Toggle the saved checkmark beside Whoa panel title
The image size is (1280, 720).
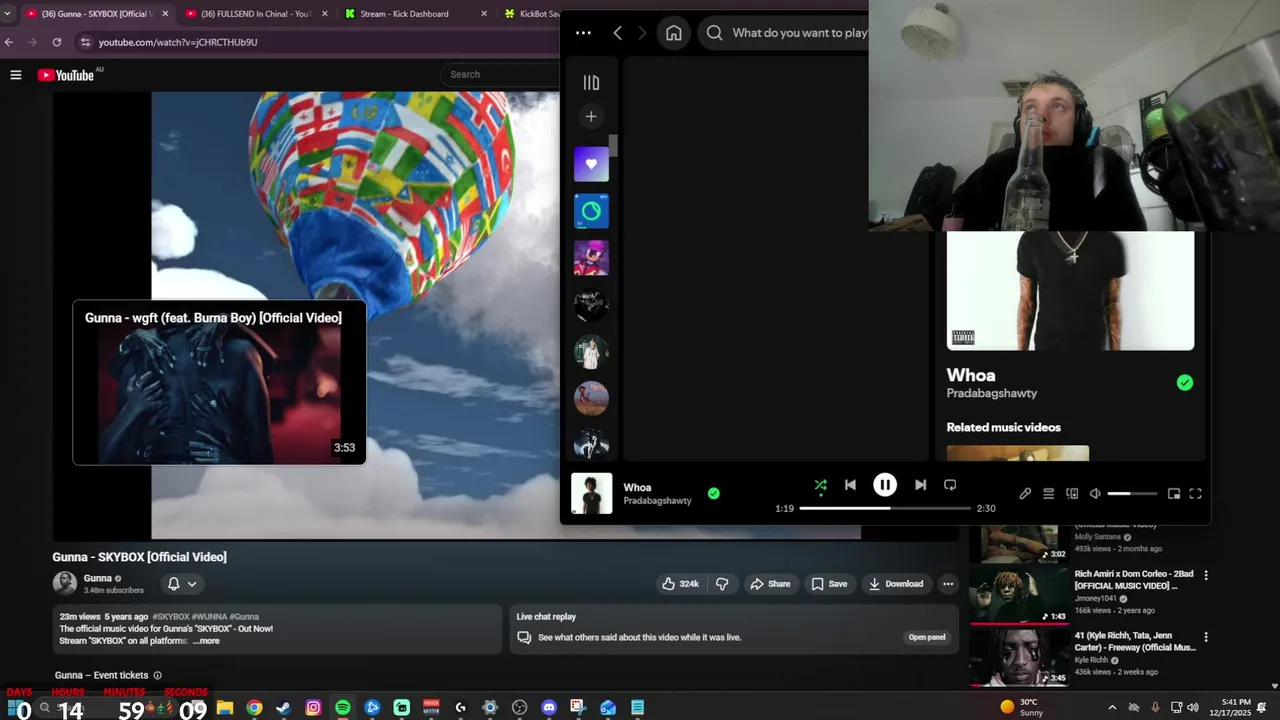click(1185, 382)
